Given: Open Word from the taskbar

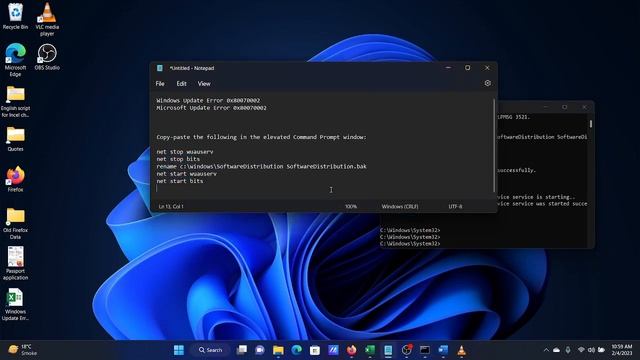Looking at the screenshot, I should [x=443, y=350].
